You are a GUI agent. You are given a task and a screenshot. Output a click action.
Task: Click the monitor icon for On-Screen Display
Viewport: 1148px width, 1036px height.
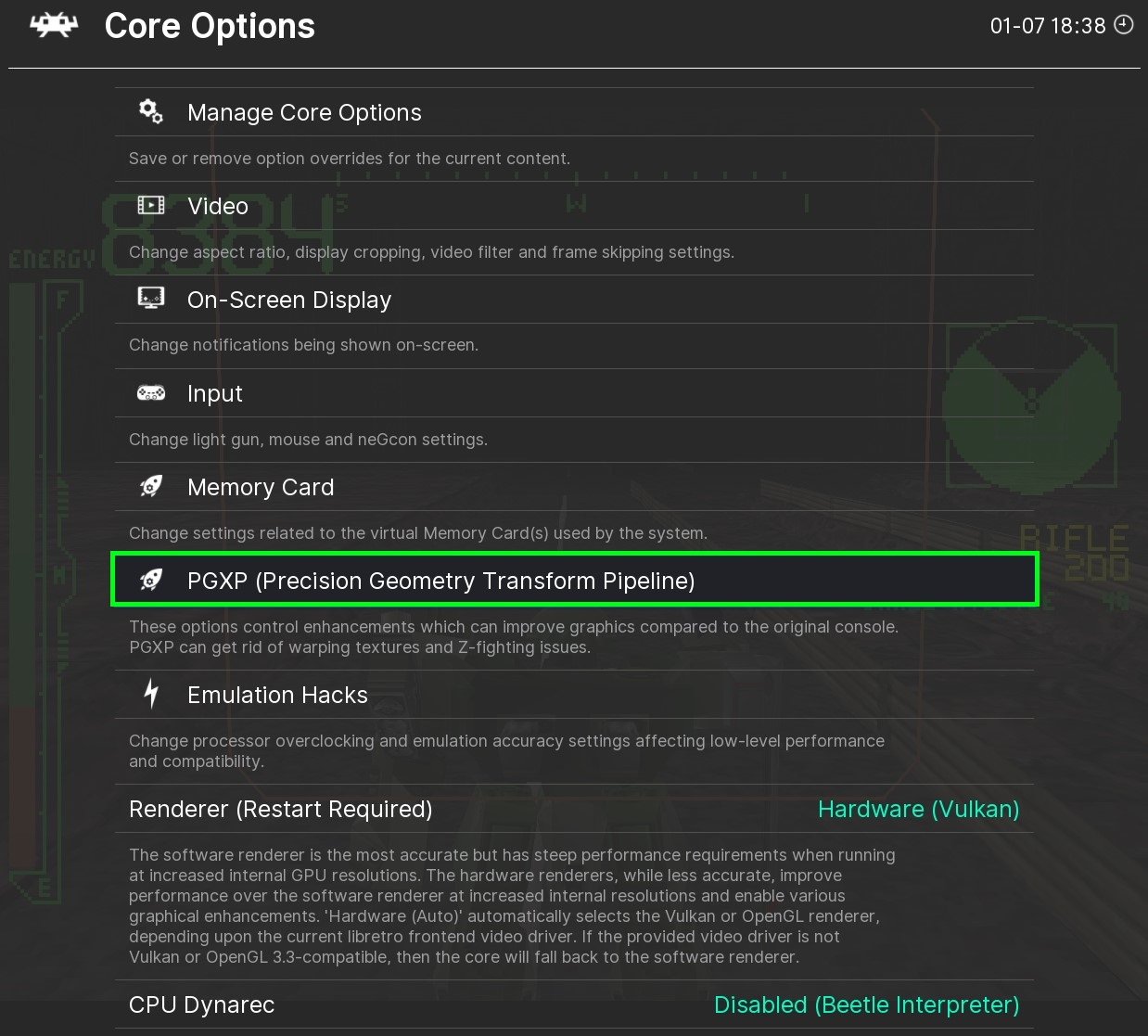[x=150, y=299]
